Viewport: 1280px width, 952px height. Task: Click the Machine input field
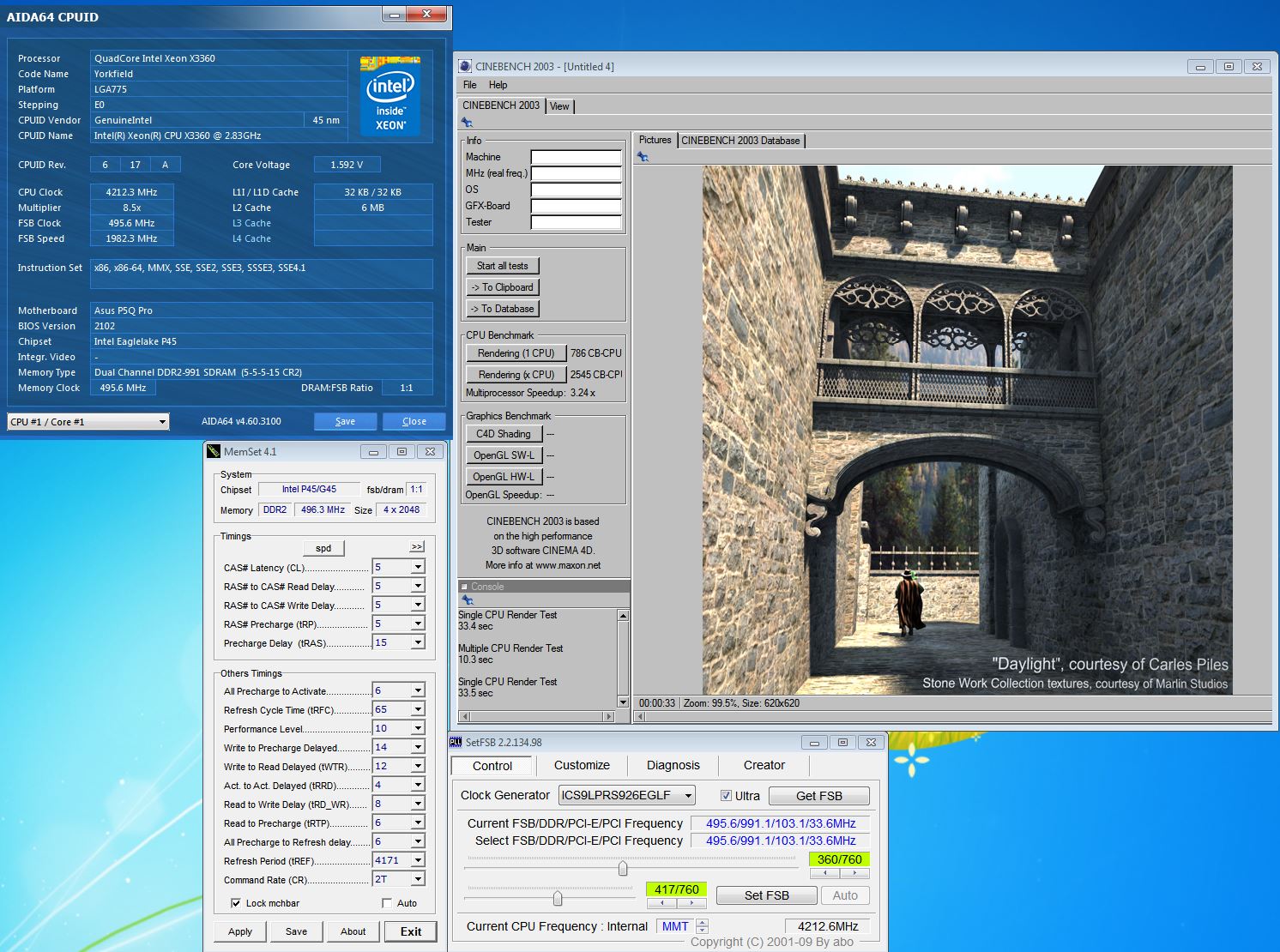(576, 157)
